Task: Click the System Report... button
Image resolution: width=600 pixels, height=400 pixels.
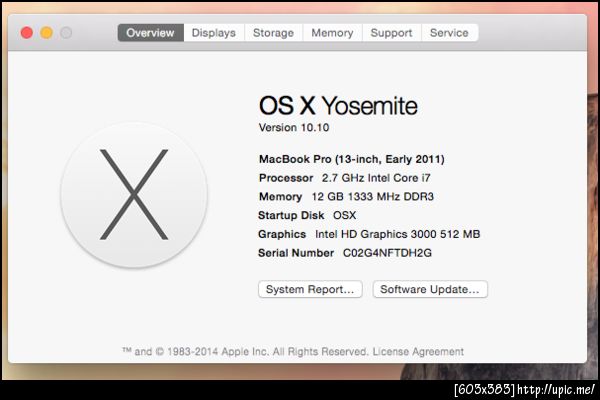Action: (x=310, y=289)
